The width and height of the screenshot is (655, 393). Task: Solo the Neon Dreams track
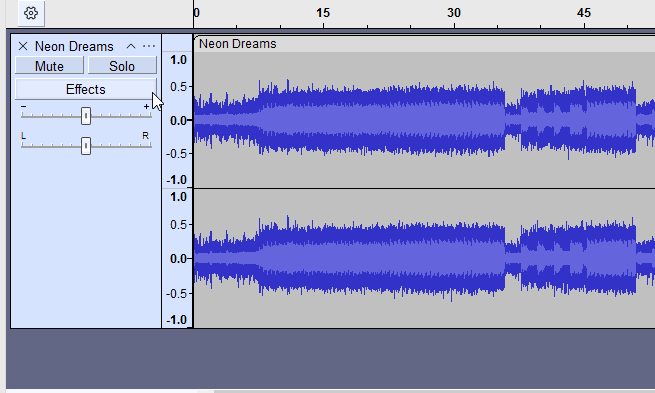coord(122,66)
